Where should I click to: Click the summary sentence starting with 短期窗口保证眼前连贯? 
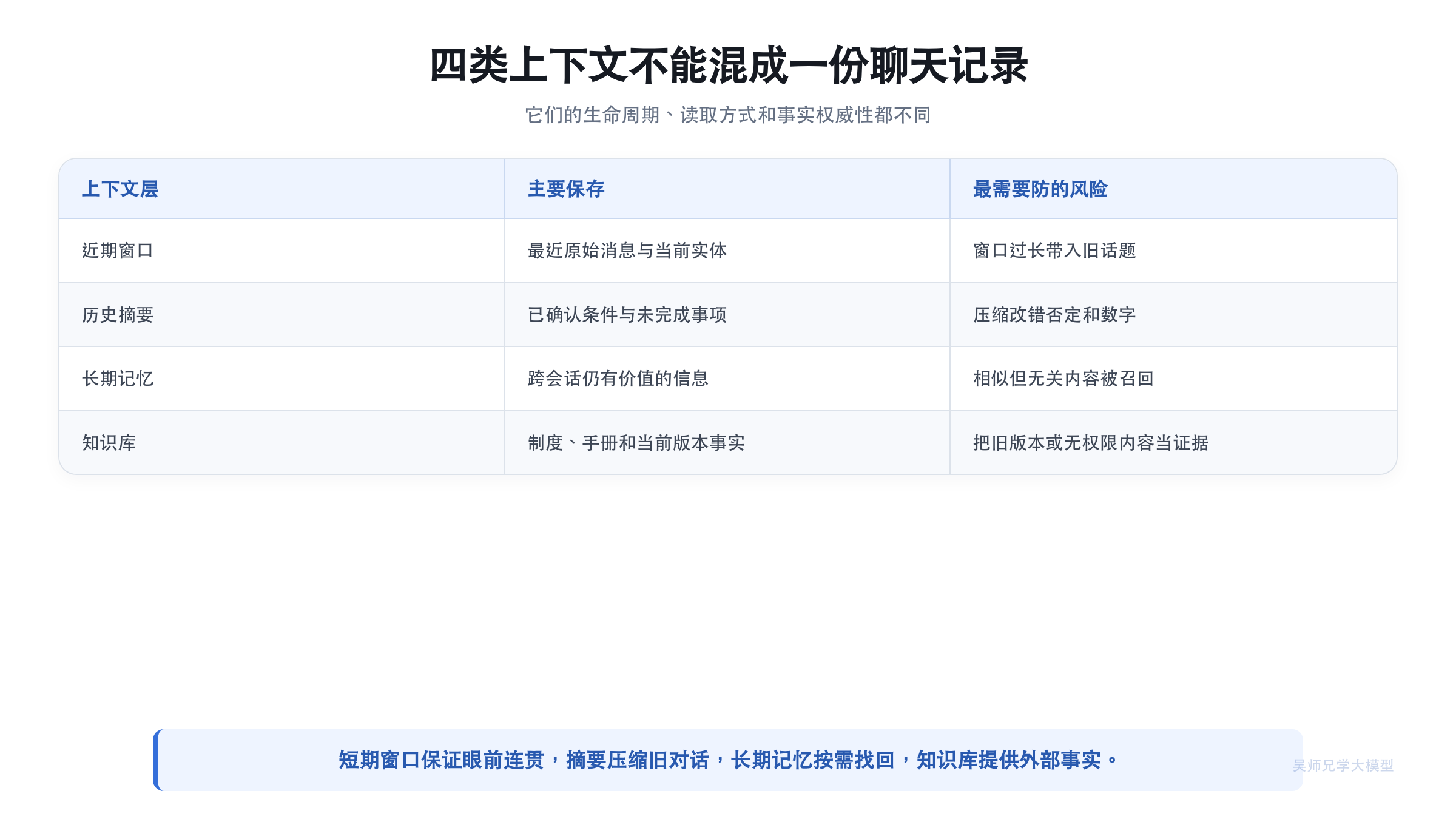(x=728, y=760)
